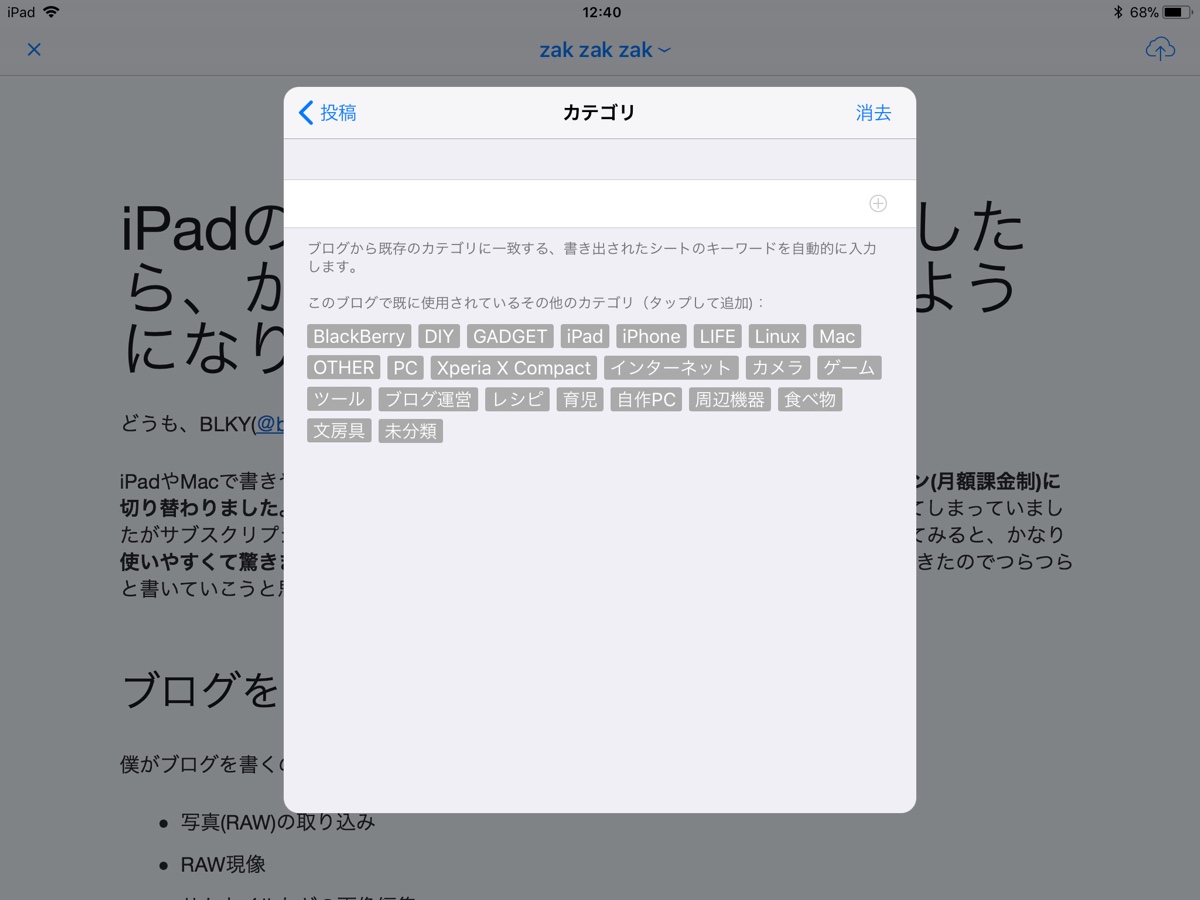
Task: Add the レシピ category tag
Action: point(517,399)
